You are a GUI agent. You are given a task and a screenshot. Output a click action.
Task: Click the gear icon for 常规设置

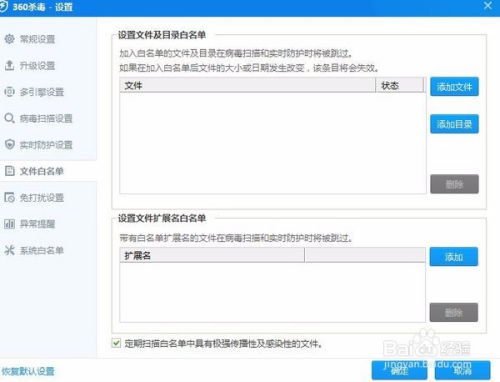pos(9,39)
